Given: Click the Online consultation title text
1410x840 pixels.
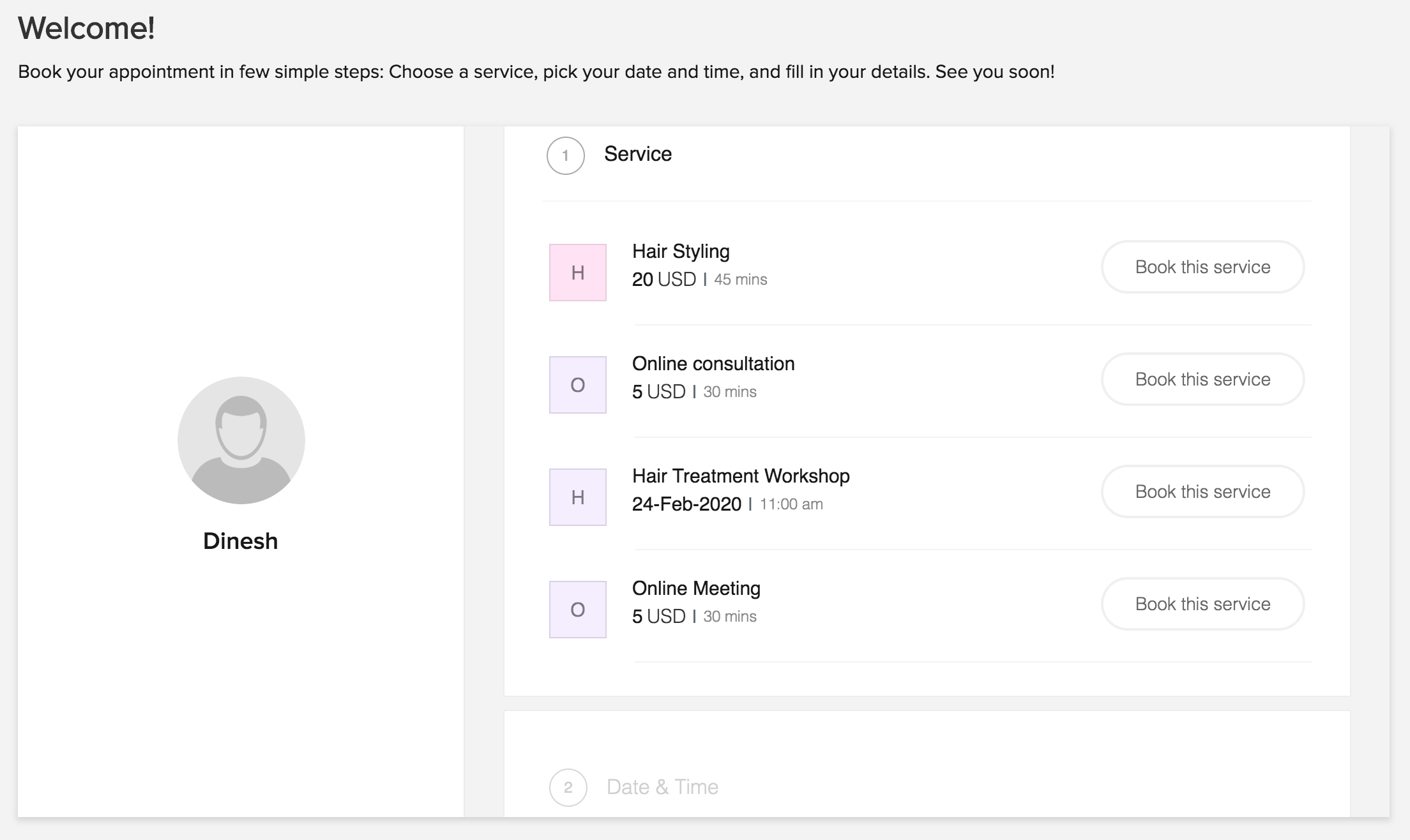Looking at the screenshot, I should (x=713, y=364).
